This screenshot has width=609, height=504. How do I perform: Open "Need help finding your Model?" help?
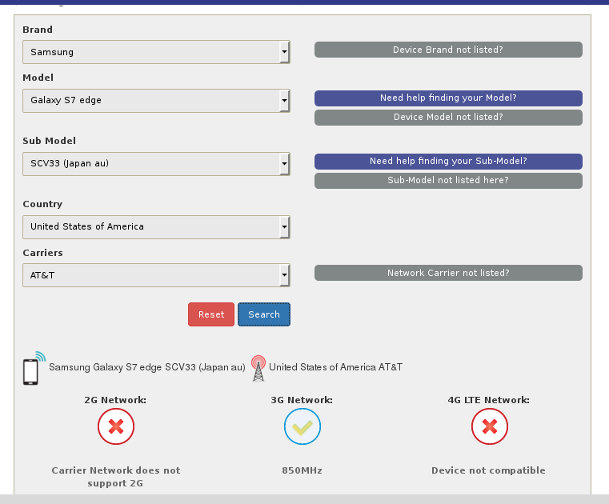click(448, 98)
